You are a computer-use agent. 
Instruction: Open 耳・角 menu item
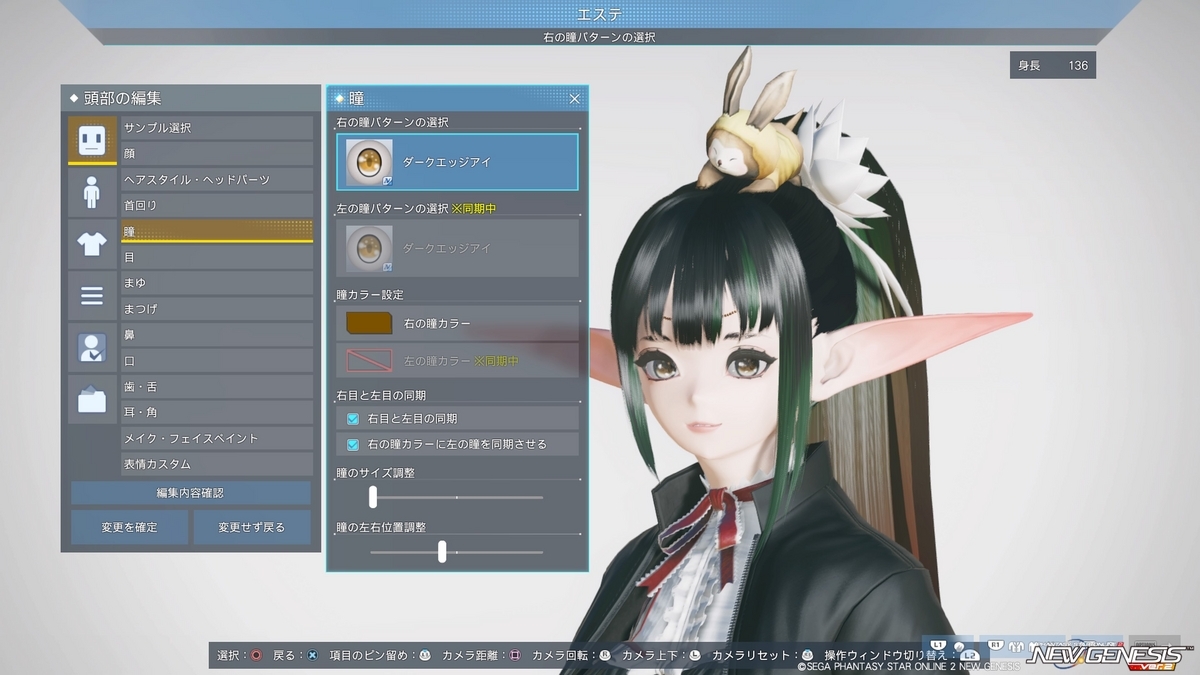(x=217, y=413)
